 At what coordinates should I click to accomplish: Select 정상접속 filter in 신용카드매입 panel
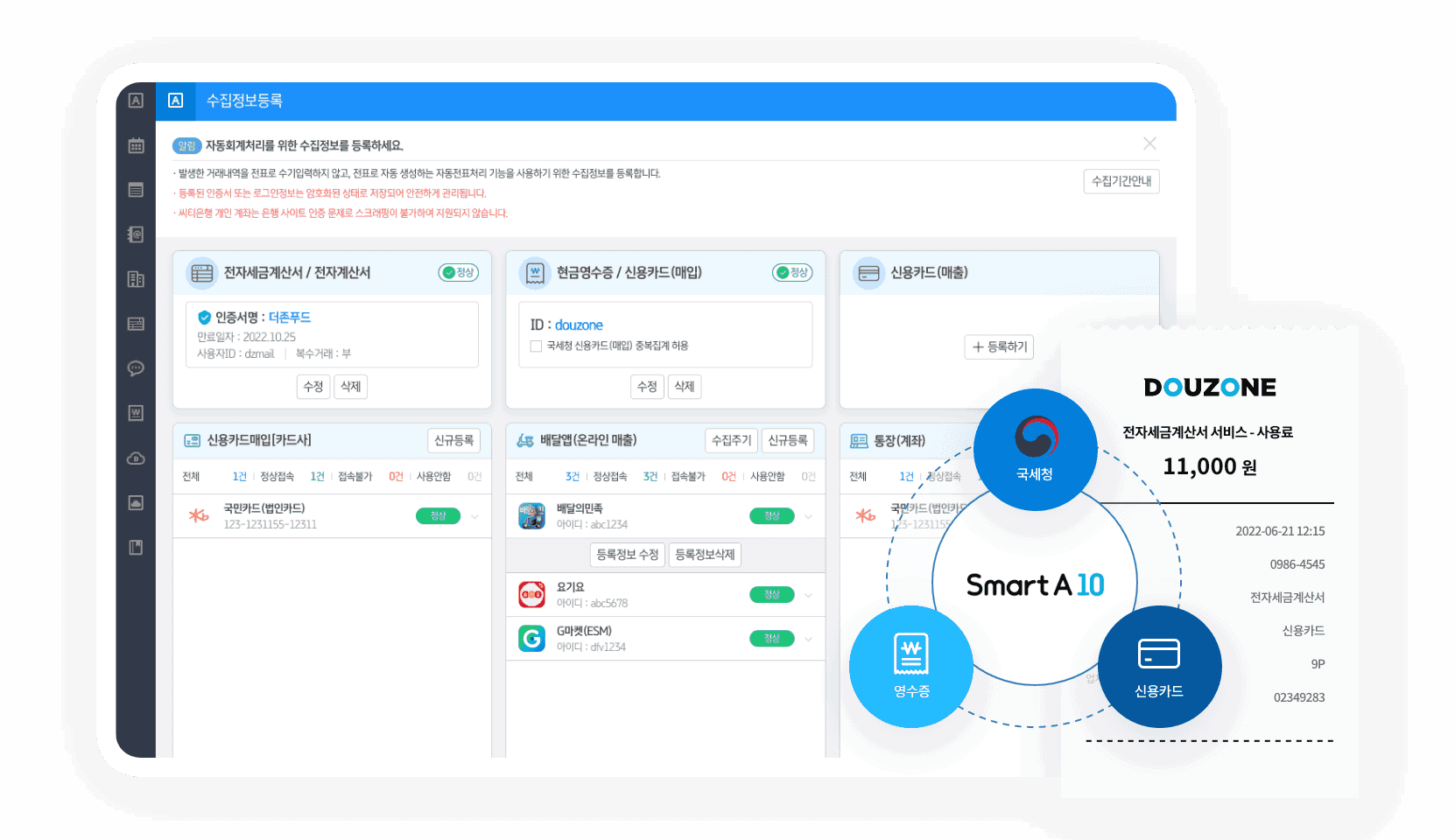tap(277, 477)
